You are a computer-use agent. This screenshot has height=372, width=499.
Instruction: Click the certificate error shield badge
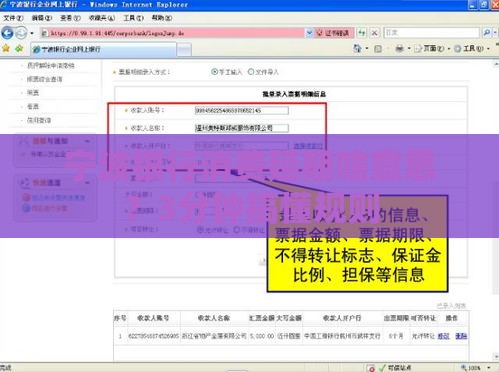[333, 33]
